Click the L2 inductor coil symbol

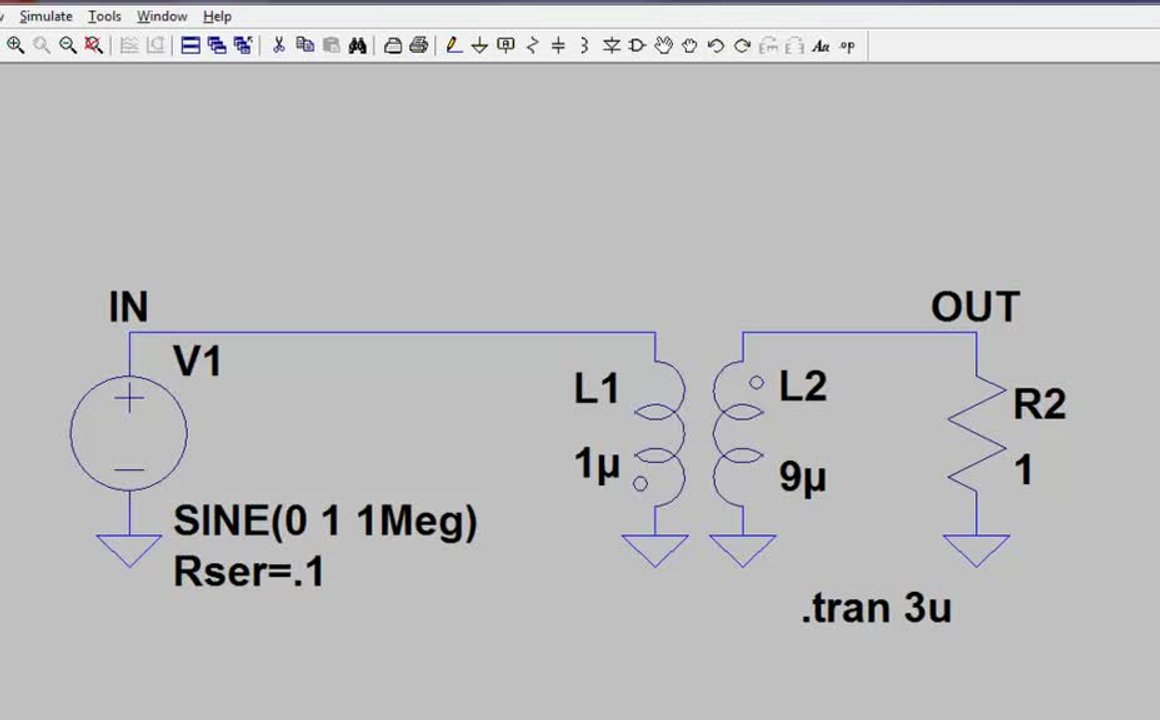point(738,435)
